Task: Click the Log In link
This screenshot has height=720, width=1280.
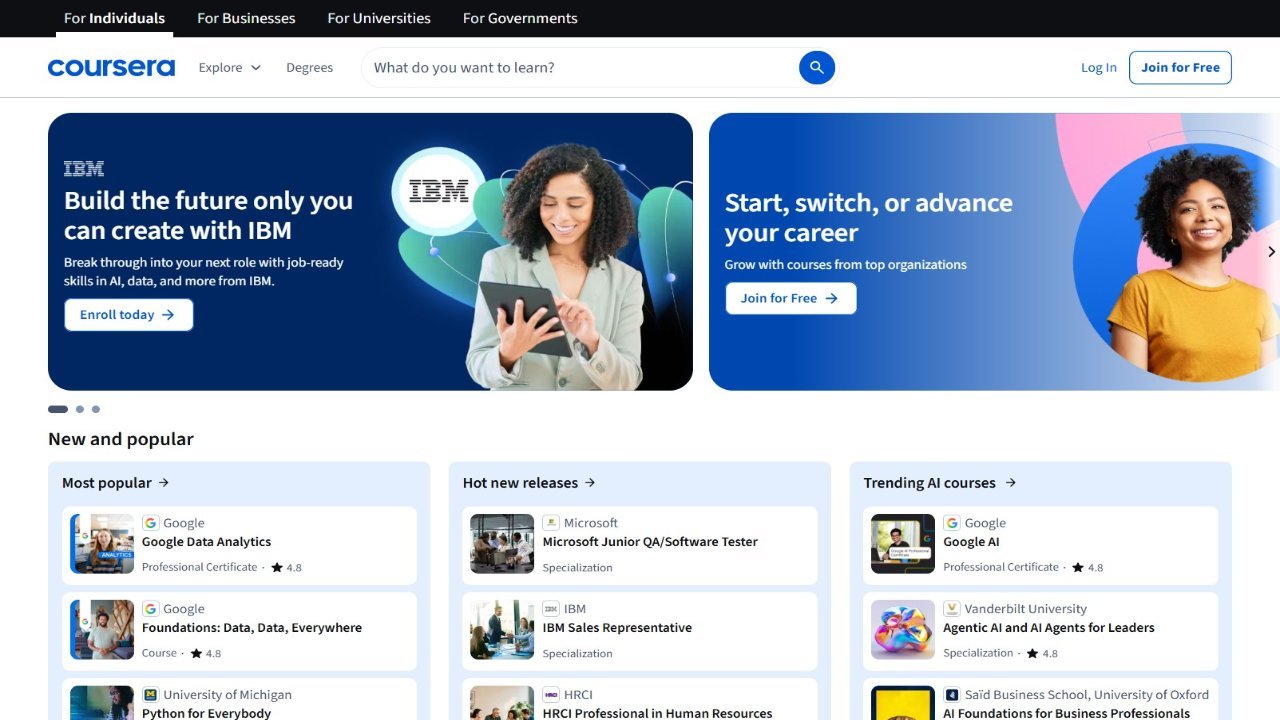Action: [x=1099, y=68]
